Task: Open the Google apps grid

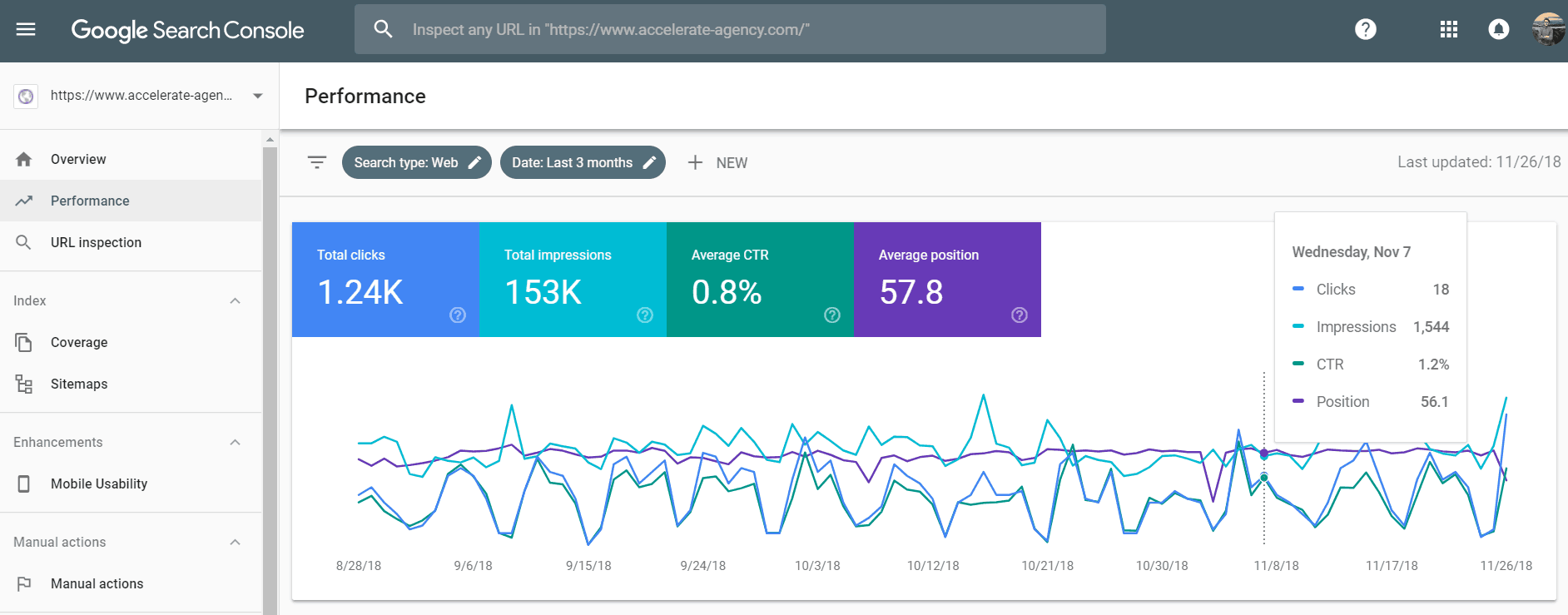Action: (x=1448, y=30)
